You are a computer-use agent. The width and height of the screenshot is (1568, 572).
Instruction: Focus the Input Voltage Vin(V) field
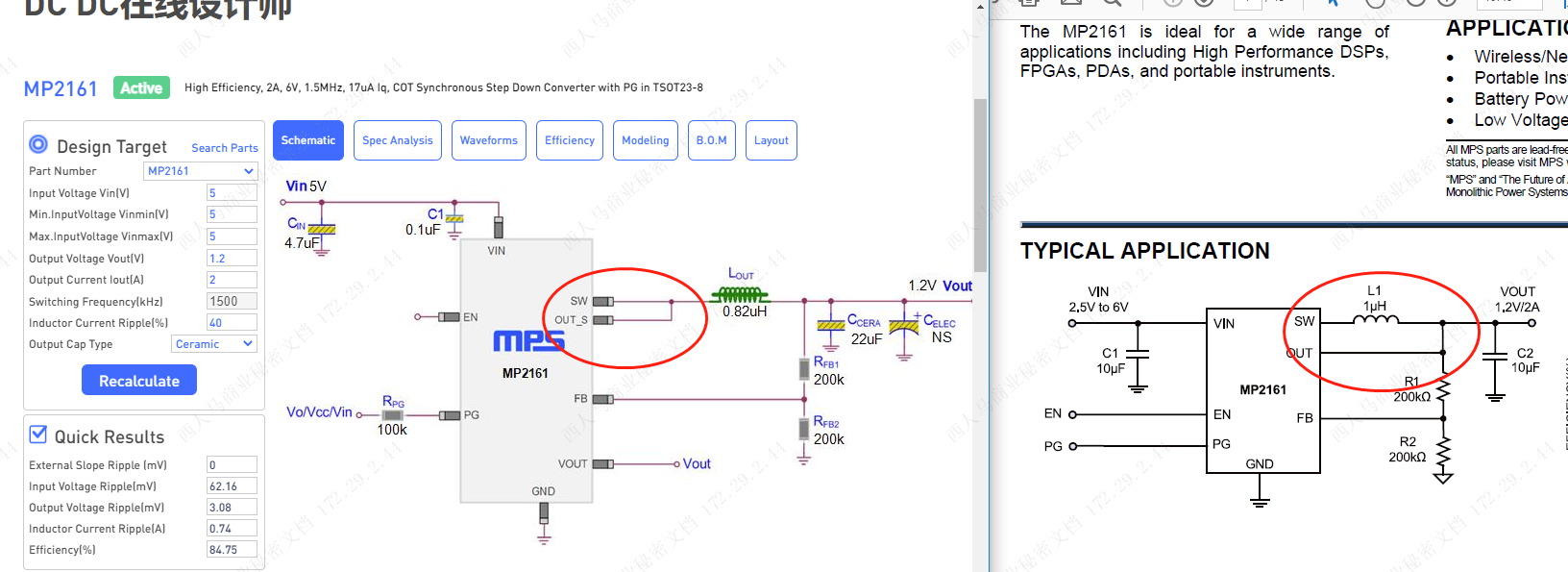(232, 193)
